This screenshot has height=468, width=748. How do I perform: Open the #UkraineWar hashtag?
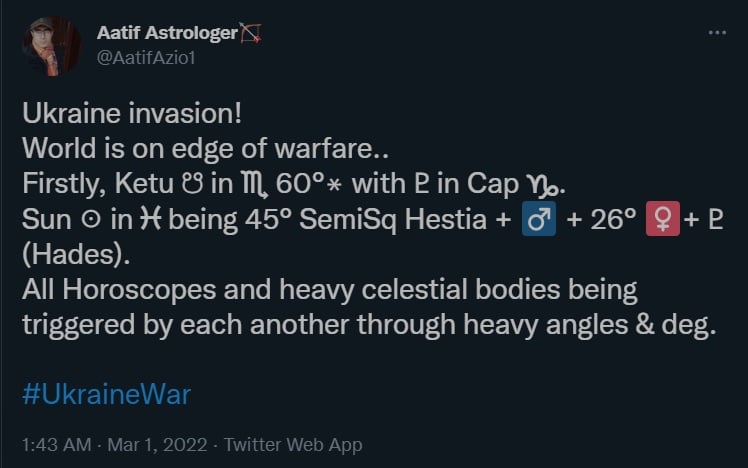coord(106,393)
